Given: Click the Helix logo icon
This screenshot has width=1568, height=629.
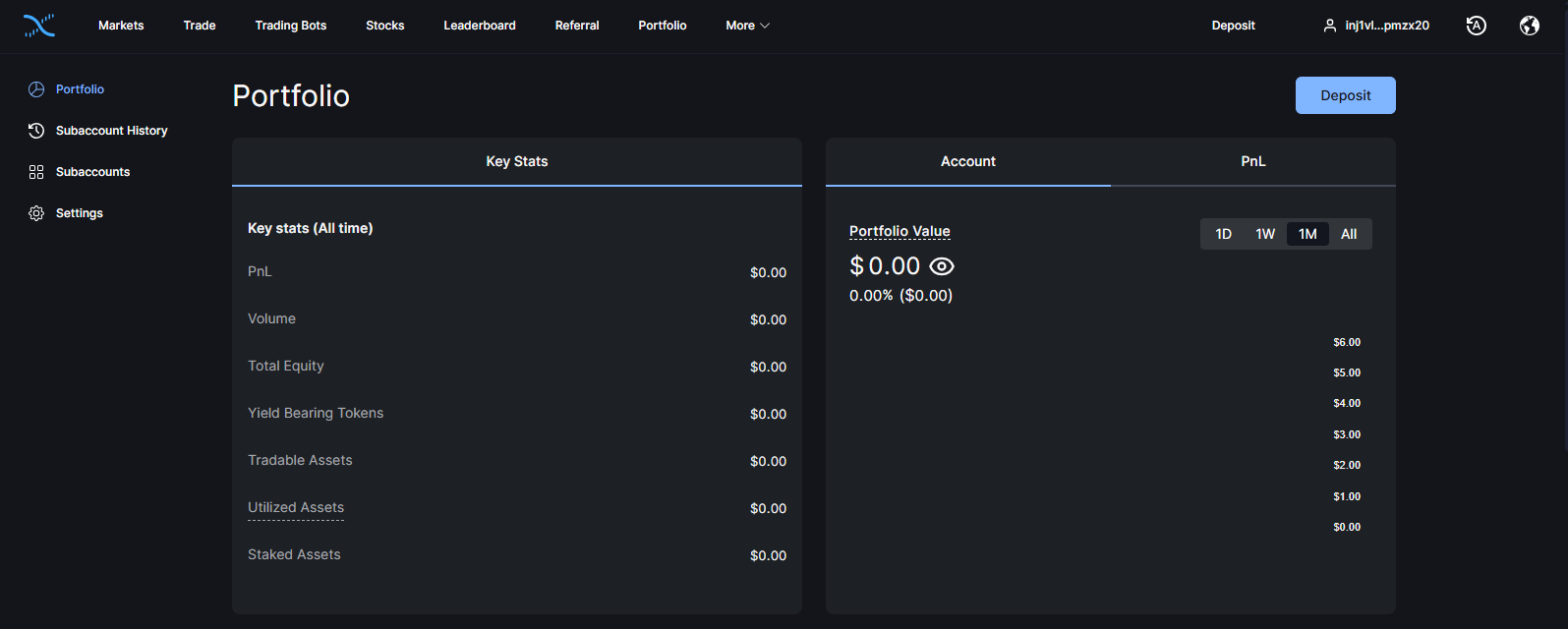Looking at the screenshot, I should click(39, 26).
